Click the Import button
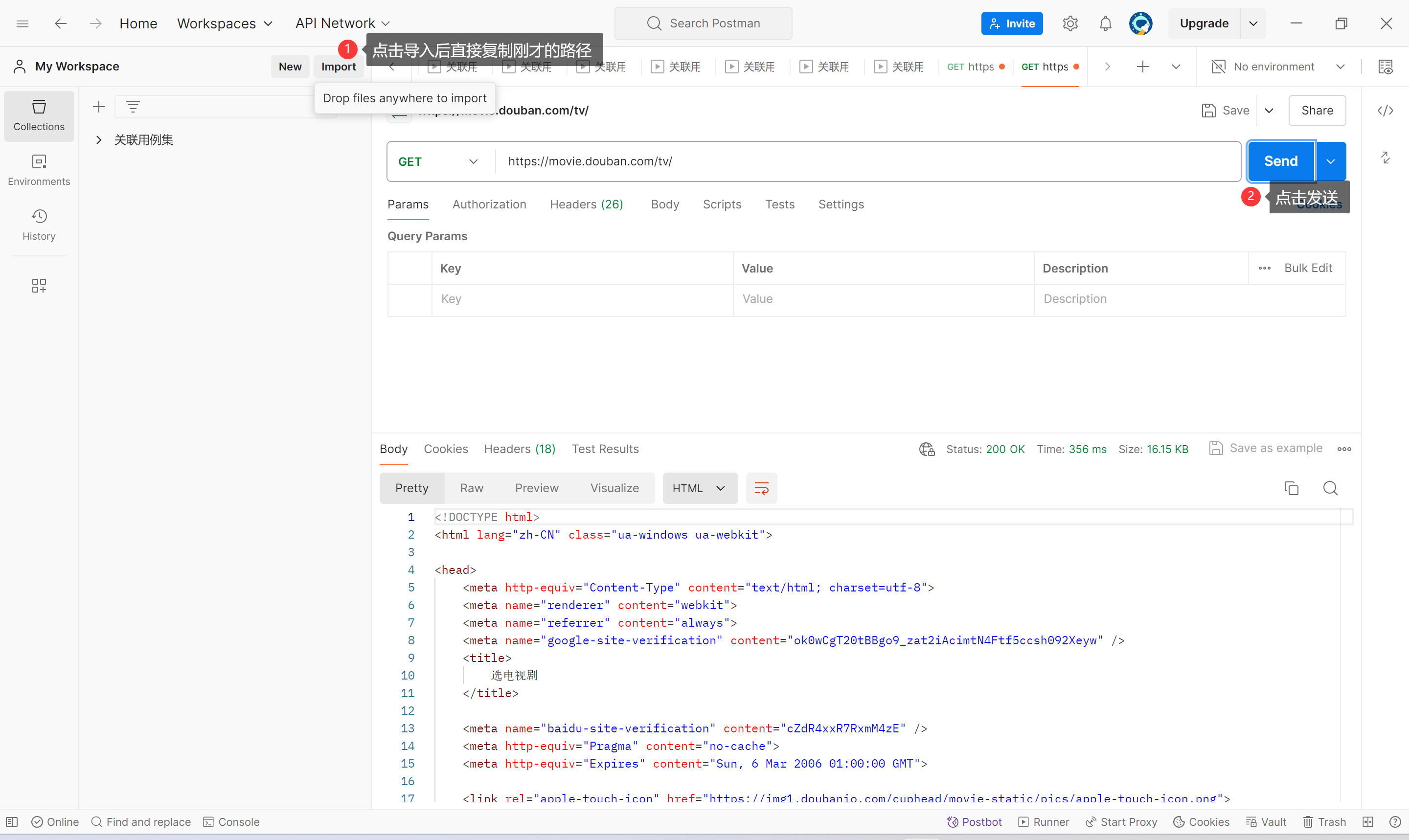1409x840 pixels. coord(339,67)
